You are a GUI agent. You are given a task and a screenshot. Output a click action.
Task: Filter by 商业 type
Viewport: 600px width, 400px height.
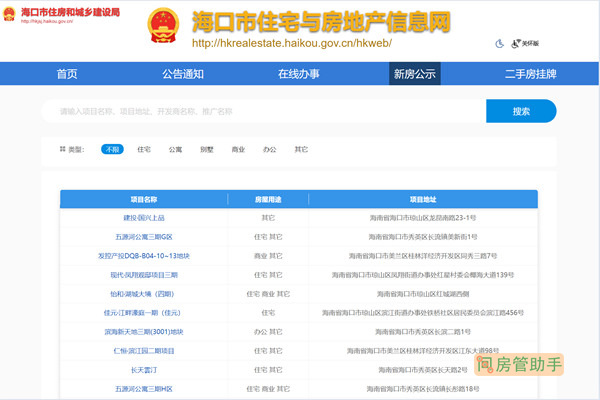click(x=238, y=149)
